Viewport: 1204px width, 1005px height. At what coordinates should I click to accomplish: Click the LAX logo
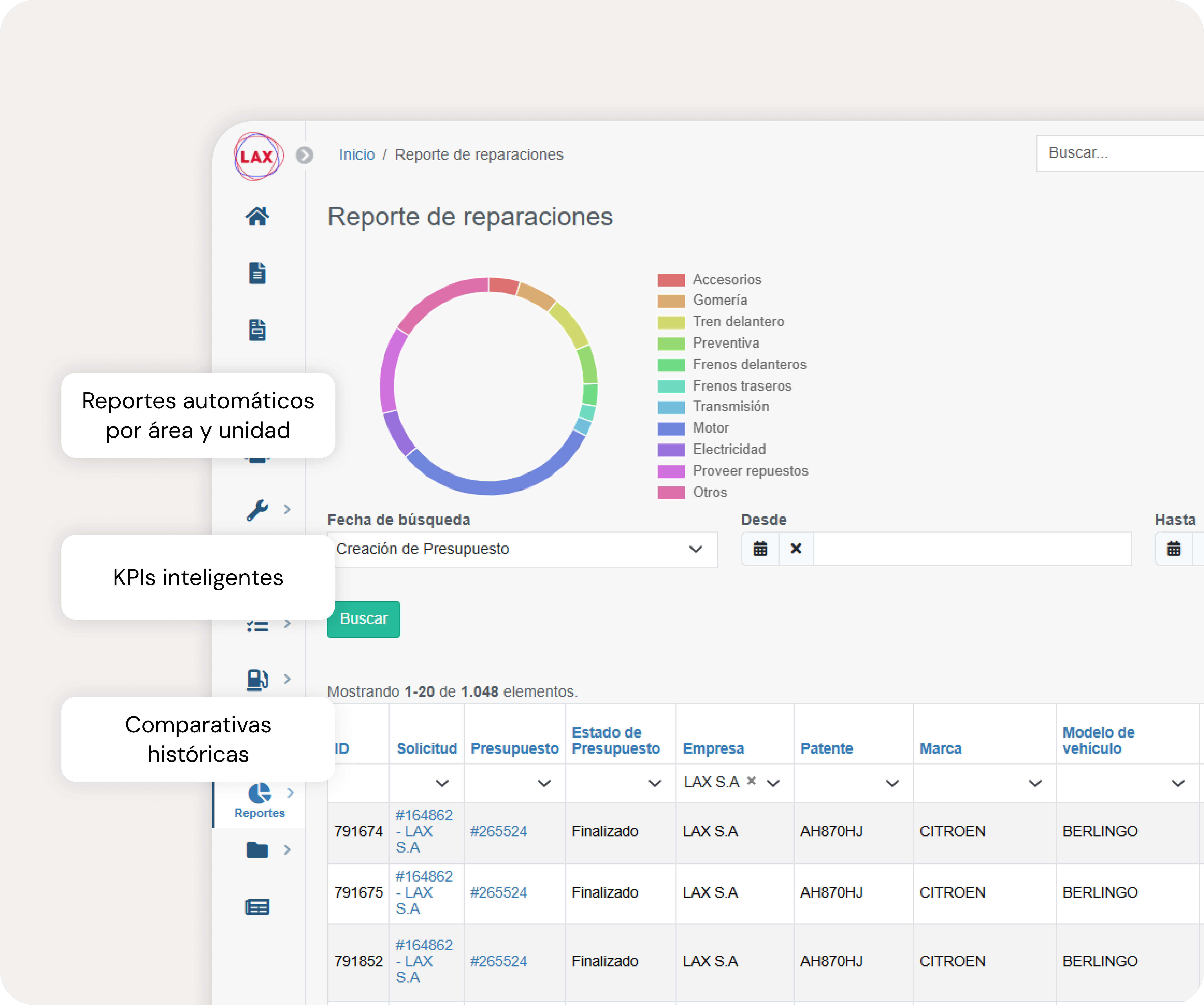tap(258, 156)
